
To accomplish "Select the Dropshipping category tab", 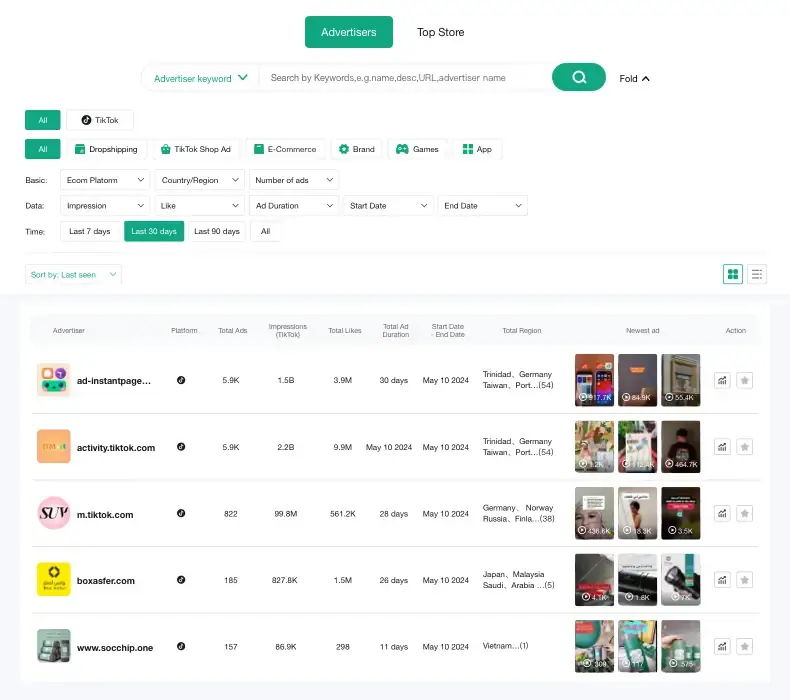I will [106, 149].
